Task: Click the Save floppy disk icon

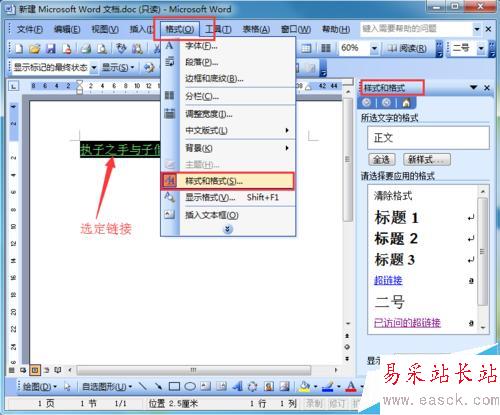Action: [51, 49]
